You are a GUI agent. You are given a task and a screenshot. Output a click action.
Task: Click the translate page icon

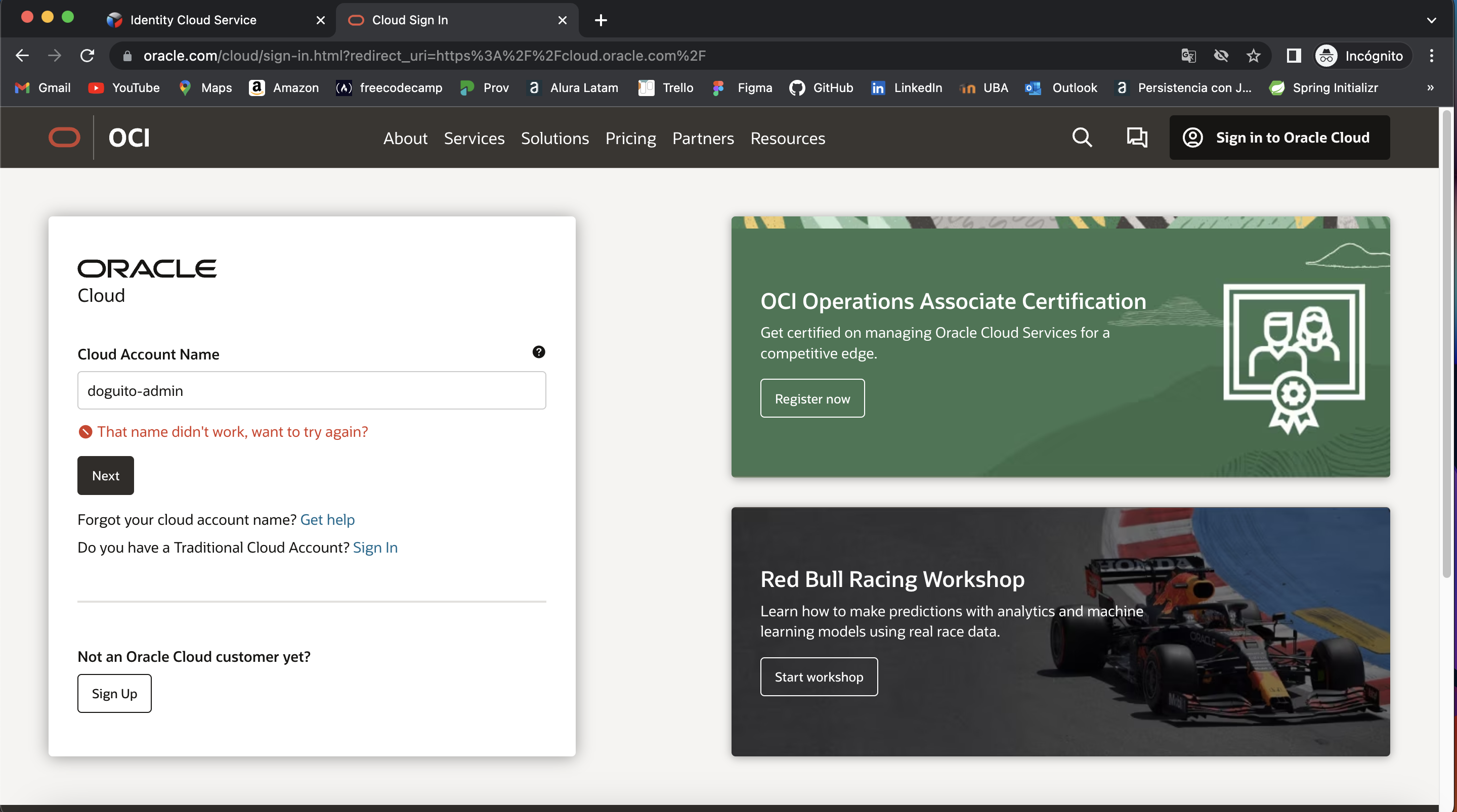tap(1188, 56)
